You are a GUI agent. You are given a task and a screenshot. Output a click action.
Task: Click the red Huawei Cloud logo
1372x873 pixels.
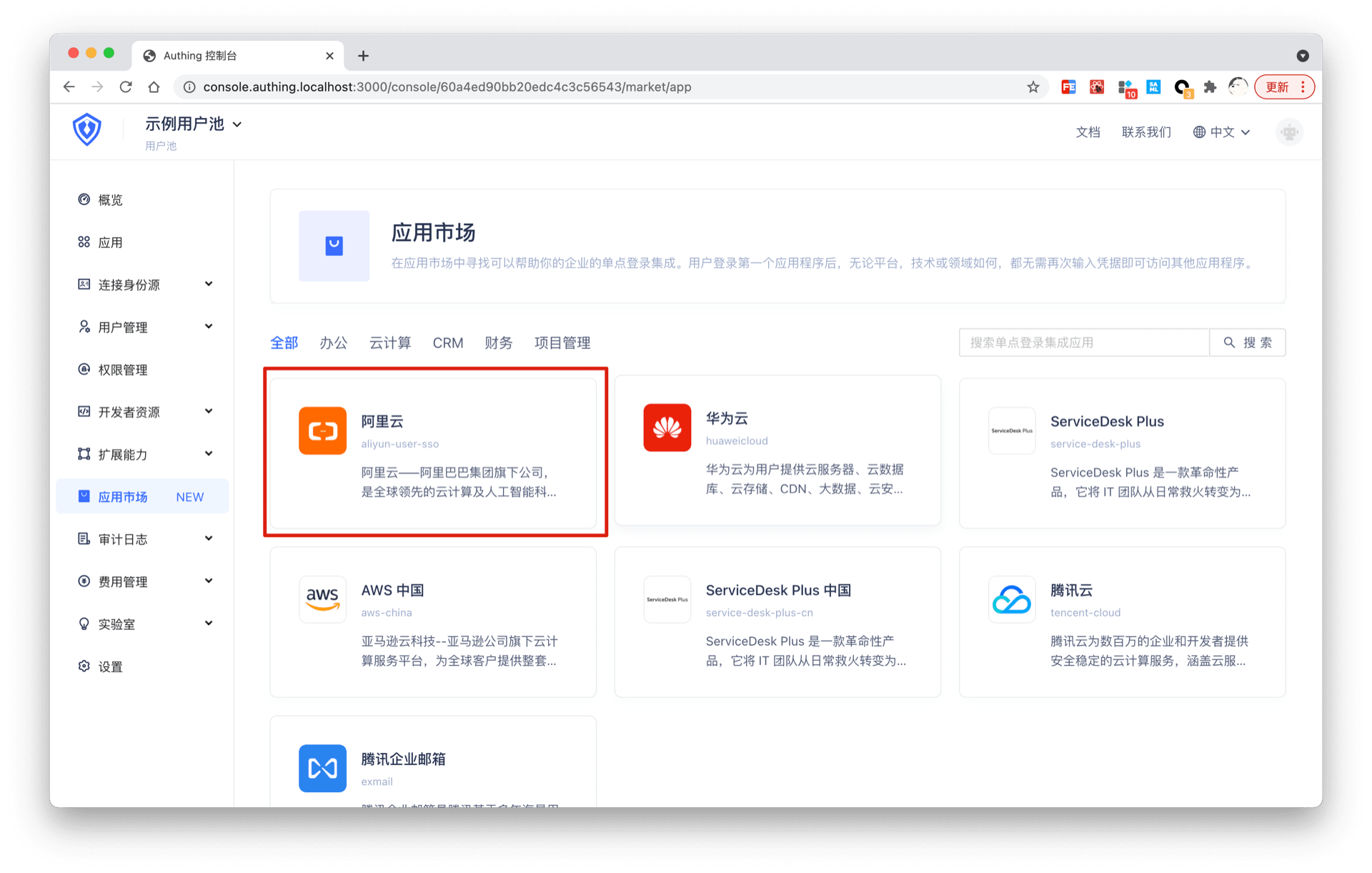[x=667, y=428]
